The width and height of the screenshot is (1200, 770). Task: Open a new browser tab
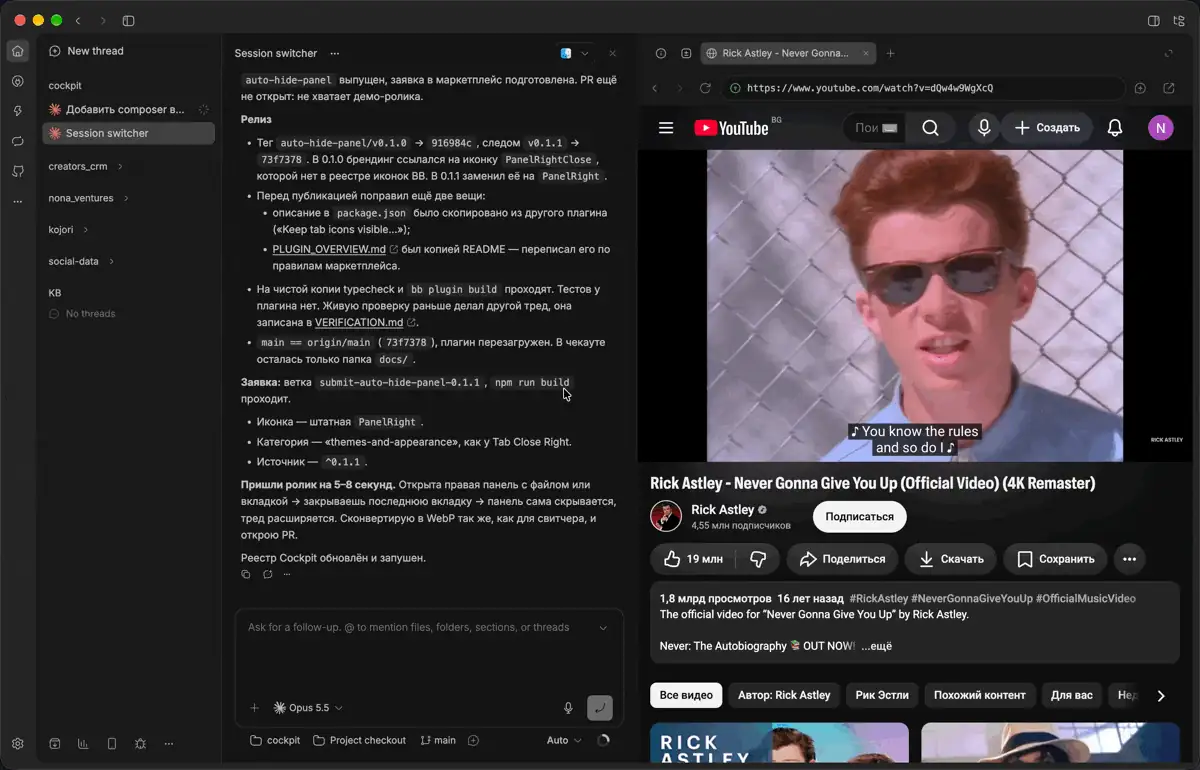click(x=891, y=53)
